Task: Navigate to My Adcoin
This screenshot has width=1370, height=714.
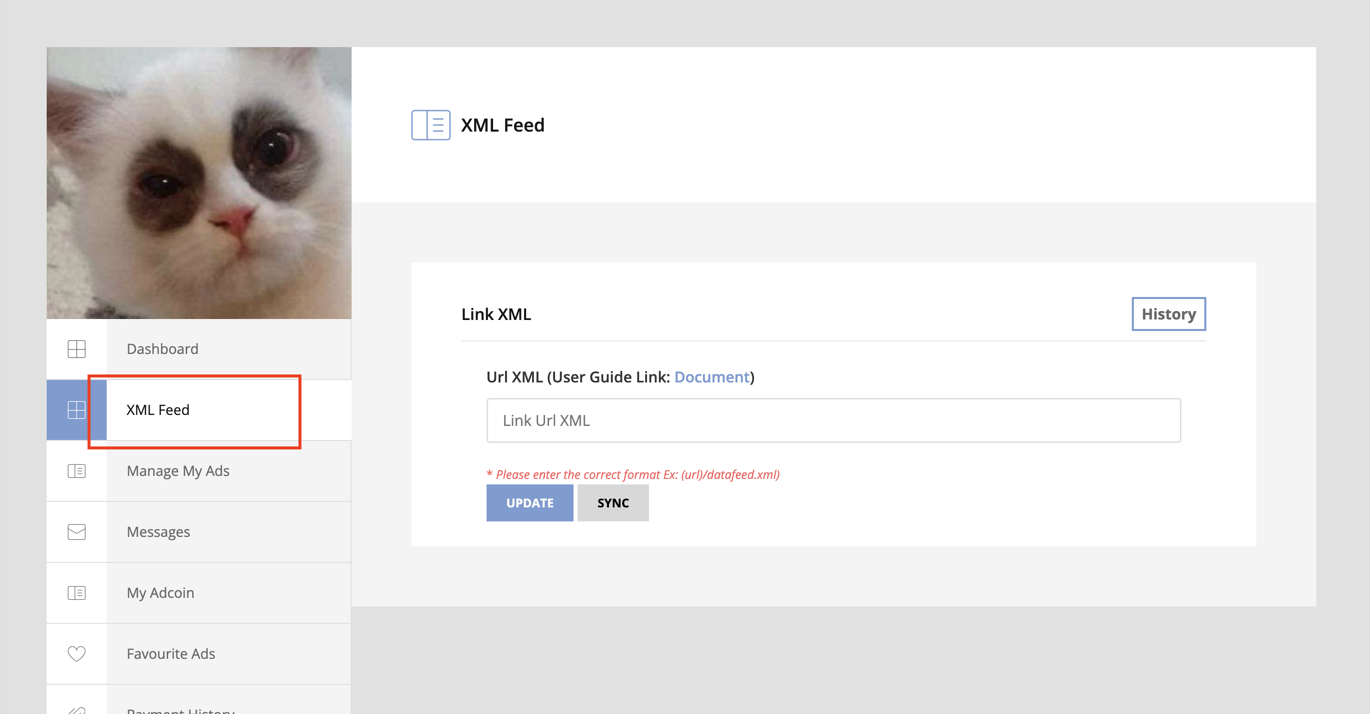Action: click(160, 593)
